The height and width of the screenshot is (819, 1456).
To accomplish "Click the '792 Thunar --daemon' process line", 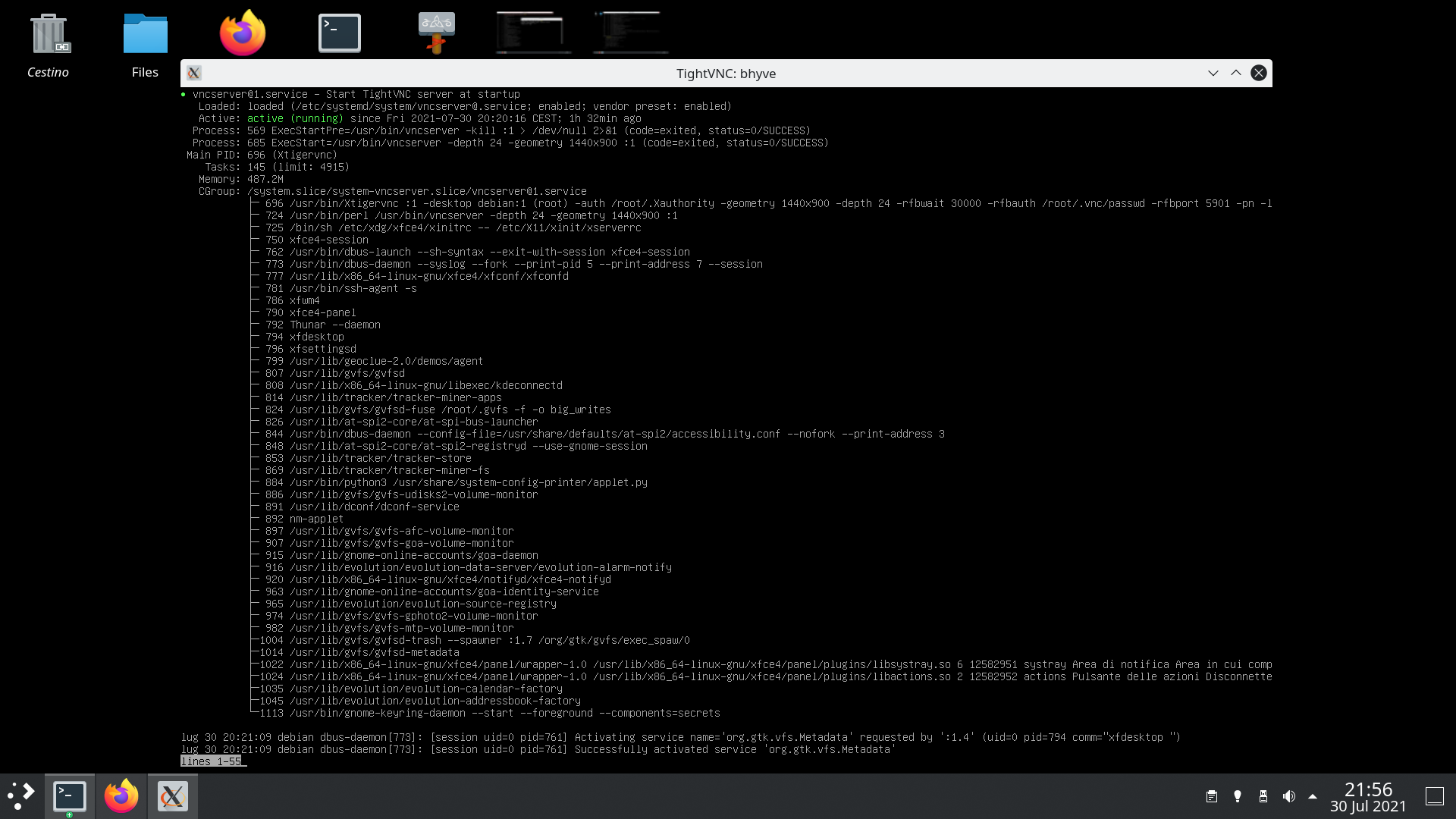I will coord(323,325).
